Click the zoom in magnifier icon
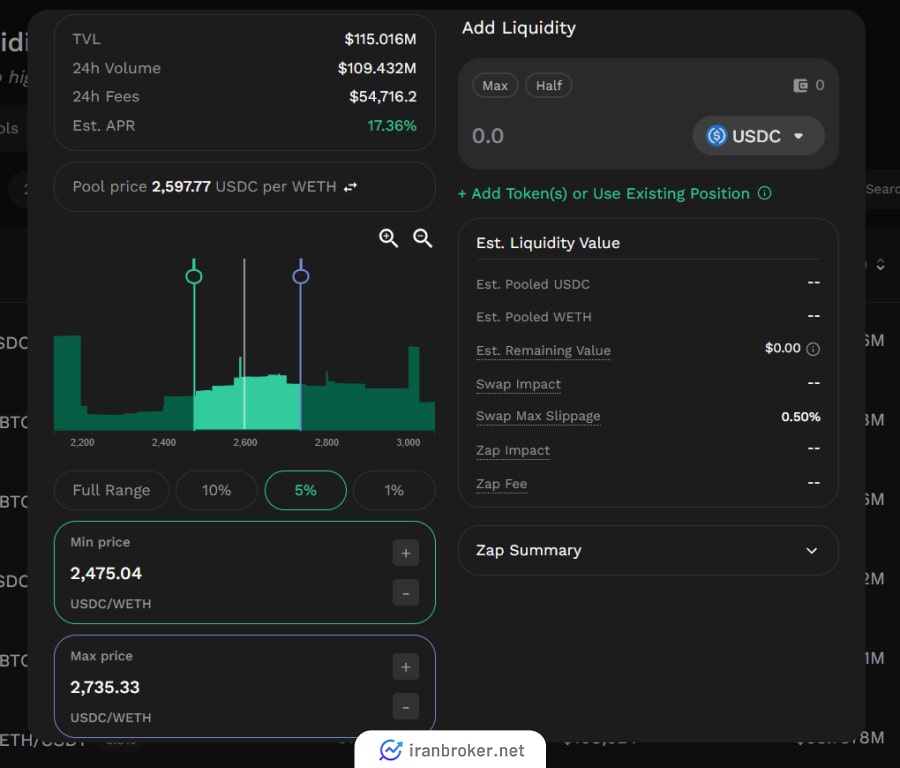The height and width of the screenshot is (768, 900). pos(388,238)
